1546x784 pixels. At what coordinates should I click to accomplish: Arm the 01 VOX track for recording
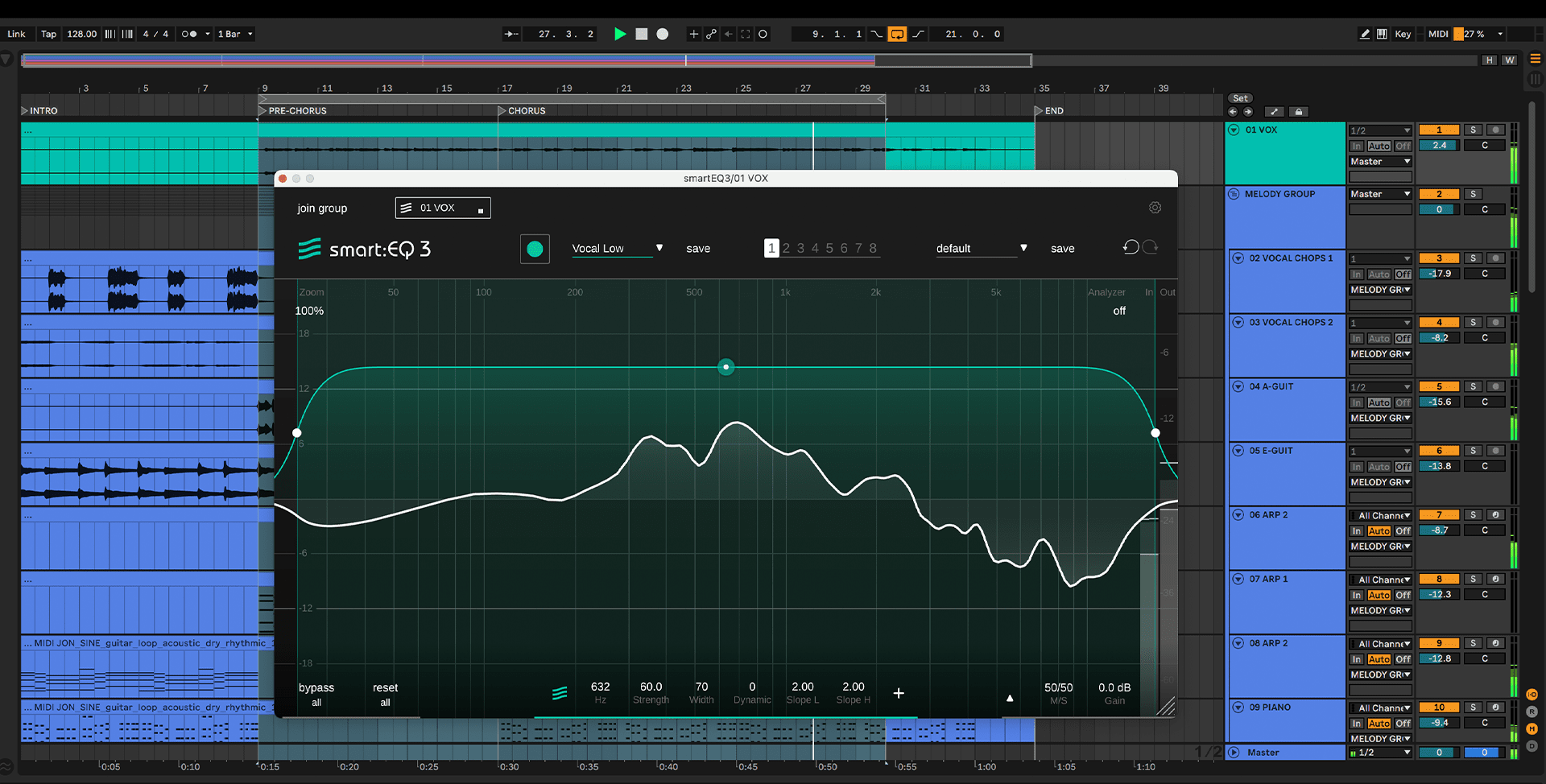pyautogui.click(x=1495, y=130)
